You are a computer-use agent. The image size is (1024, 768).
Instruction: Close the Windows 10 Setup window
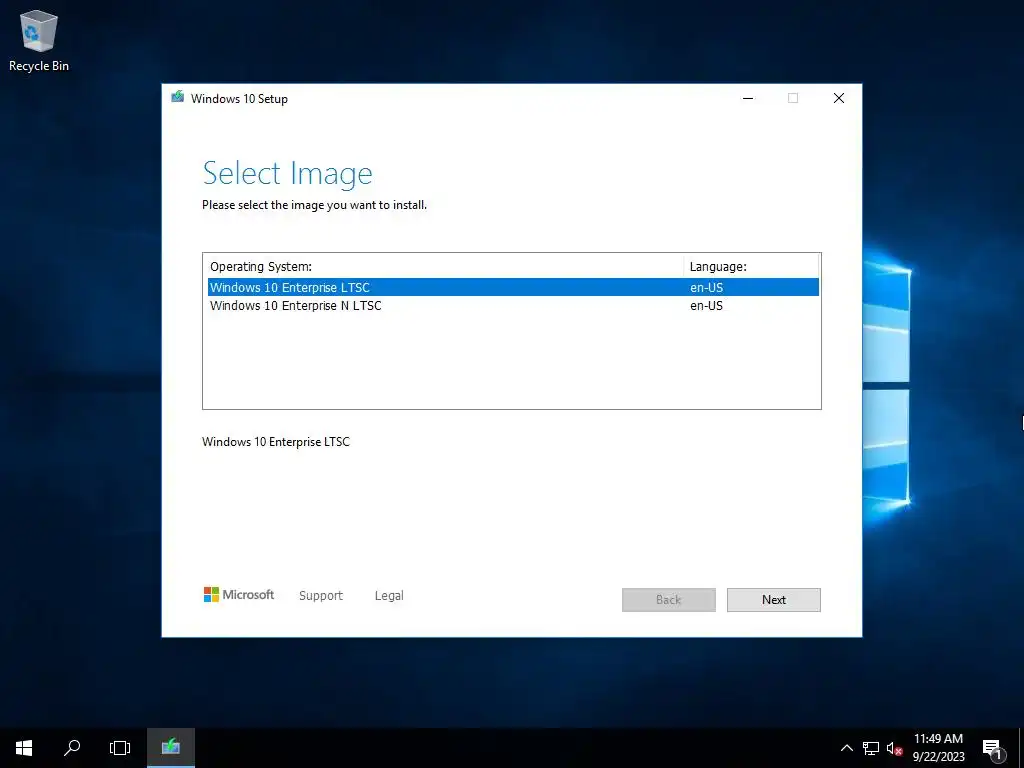coord(839,98)
